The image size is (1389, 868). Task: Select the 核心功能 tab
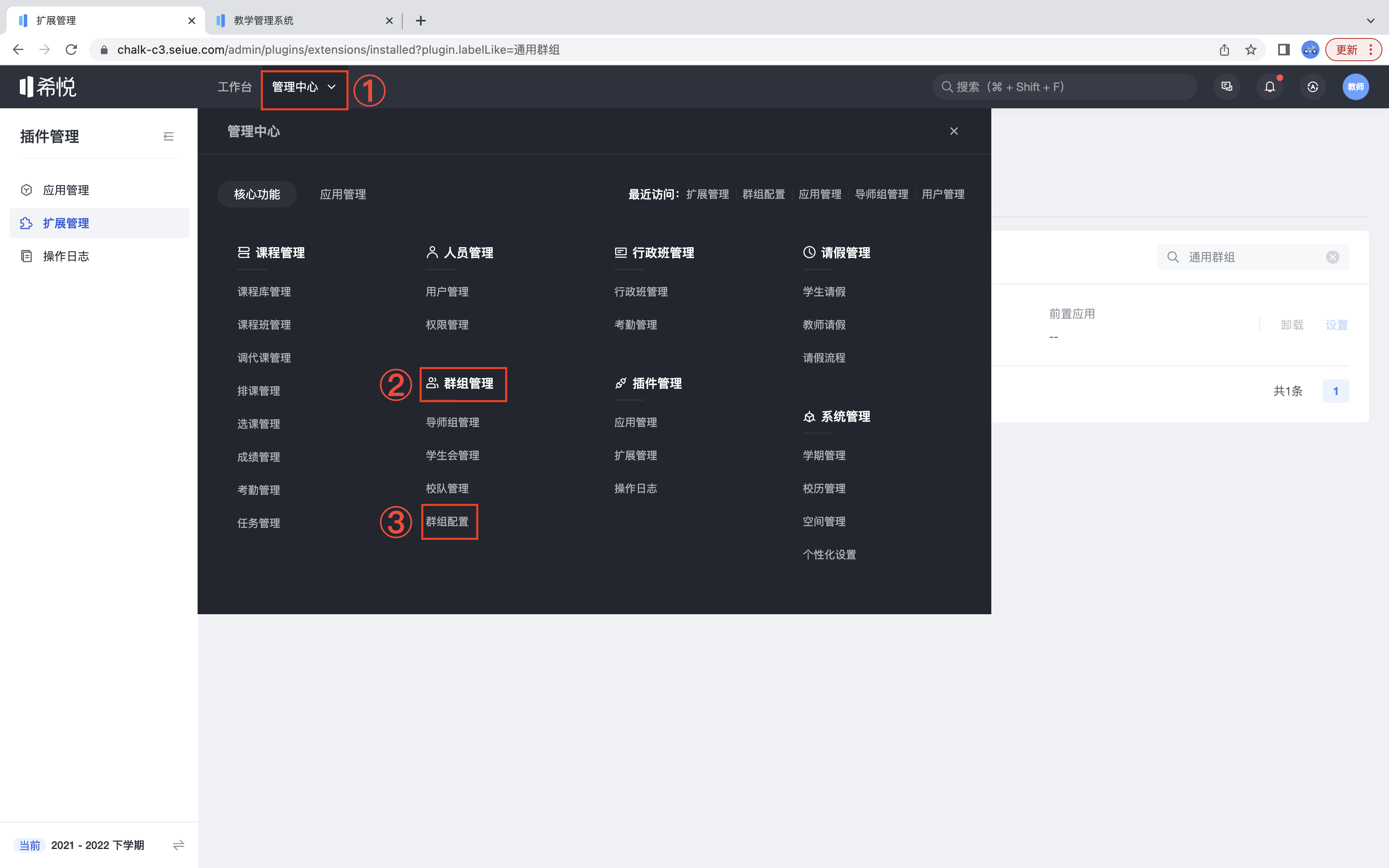click(x=257, y=194)
